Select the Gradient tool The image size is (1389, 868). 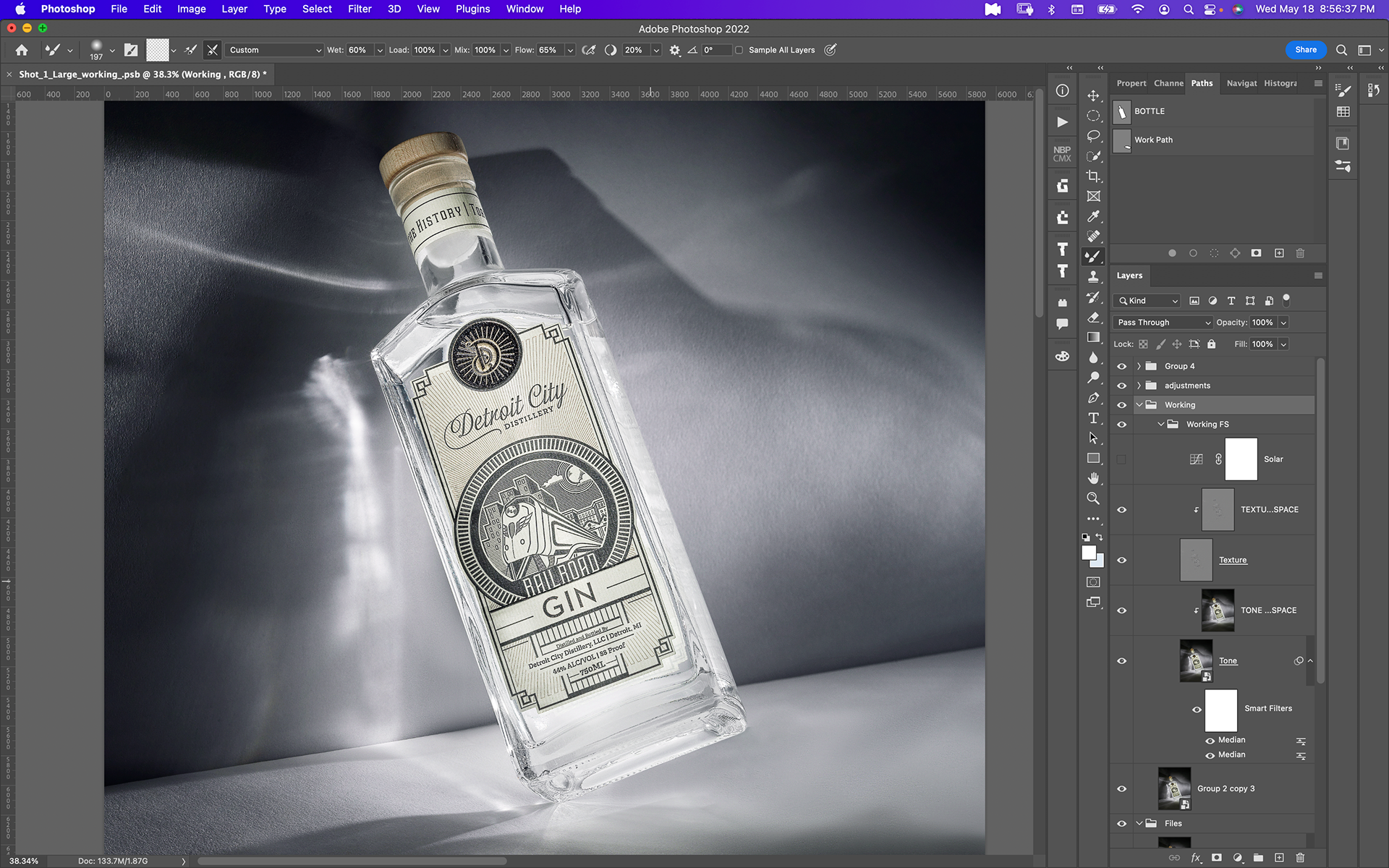tap(1093, 337)
